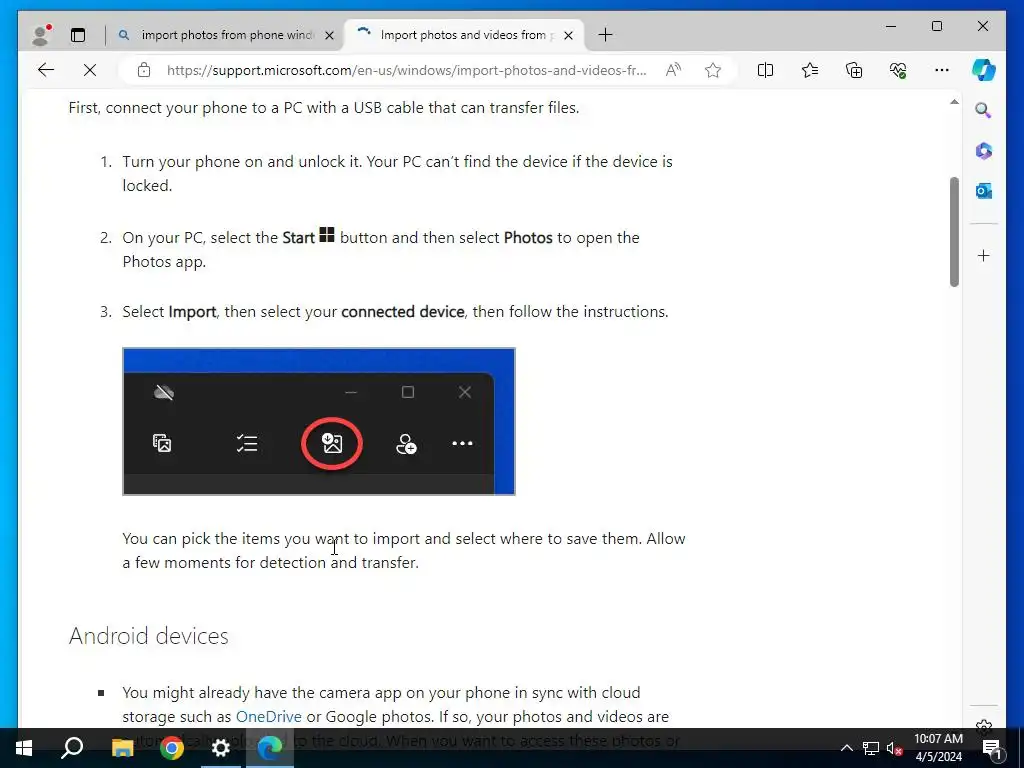The height and width of the screenshot is (768, 1024).
Task: Open the Windows Start menu
Action: click(x=24, y=748)
